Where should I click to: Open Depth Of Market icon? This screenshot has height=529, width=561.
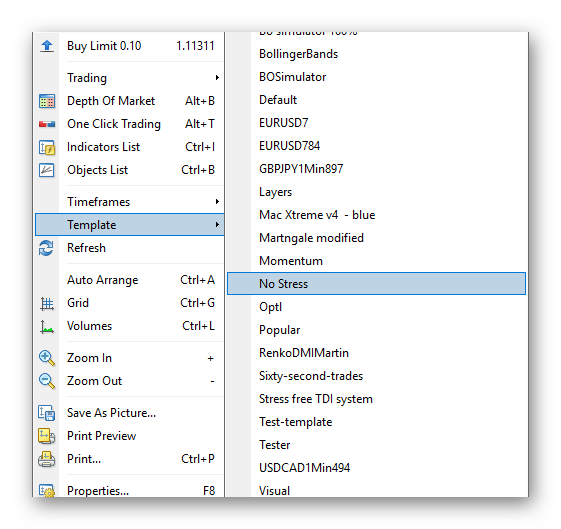(47, 101)
